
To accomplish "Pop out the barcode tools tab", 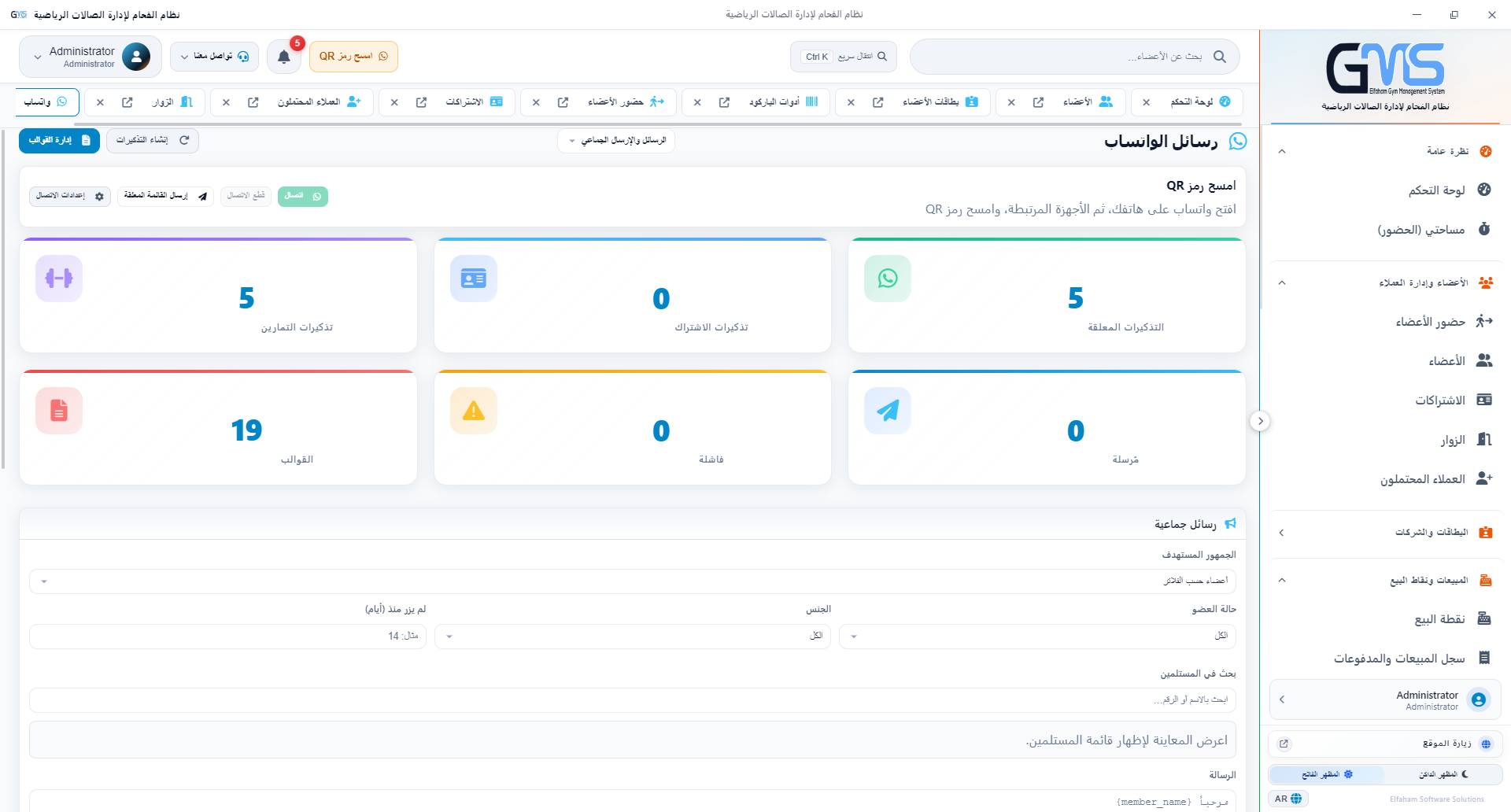I will [x=725, y=102].
